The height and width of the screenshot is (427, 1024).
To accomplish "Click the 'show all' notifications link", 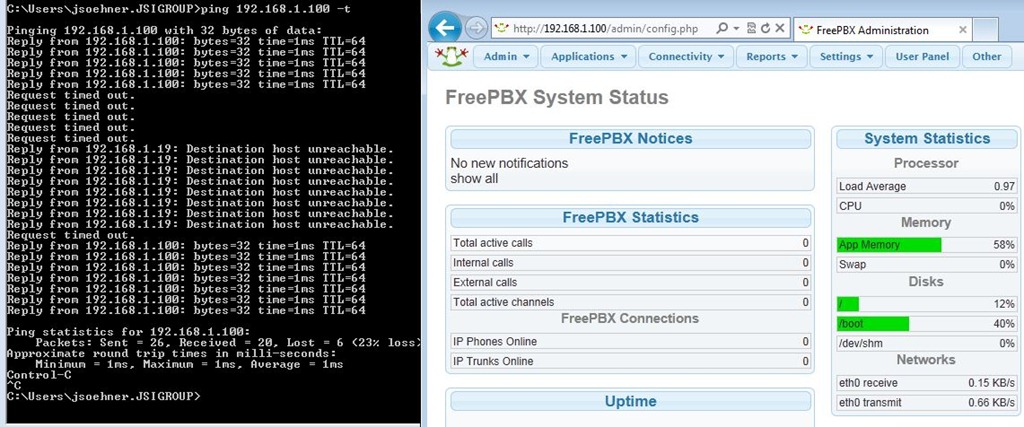I will tap(474, 179).
